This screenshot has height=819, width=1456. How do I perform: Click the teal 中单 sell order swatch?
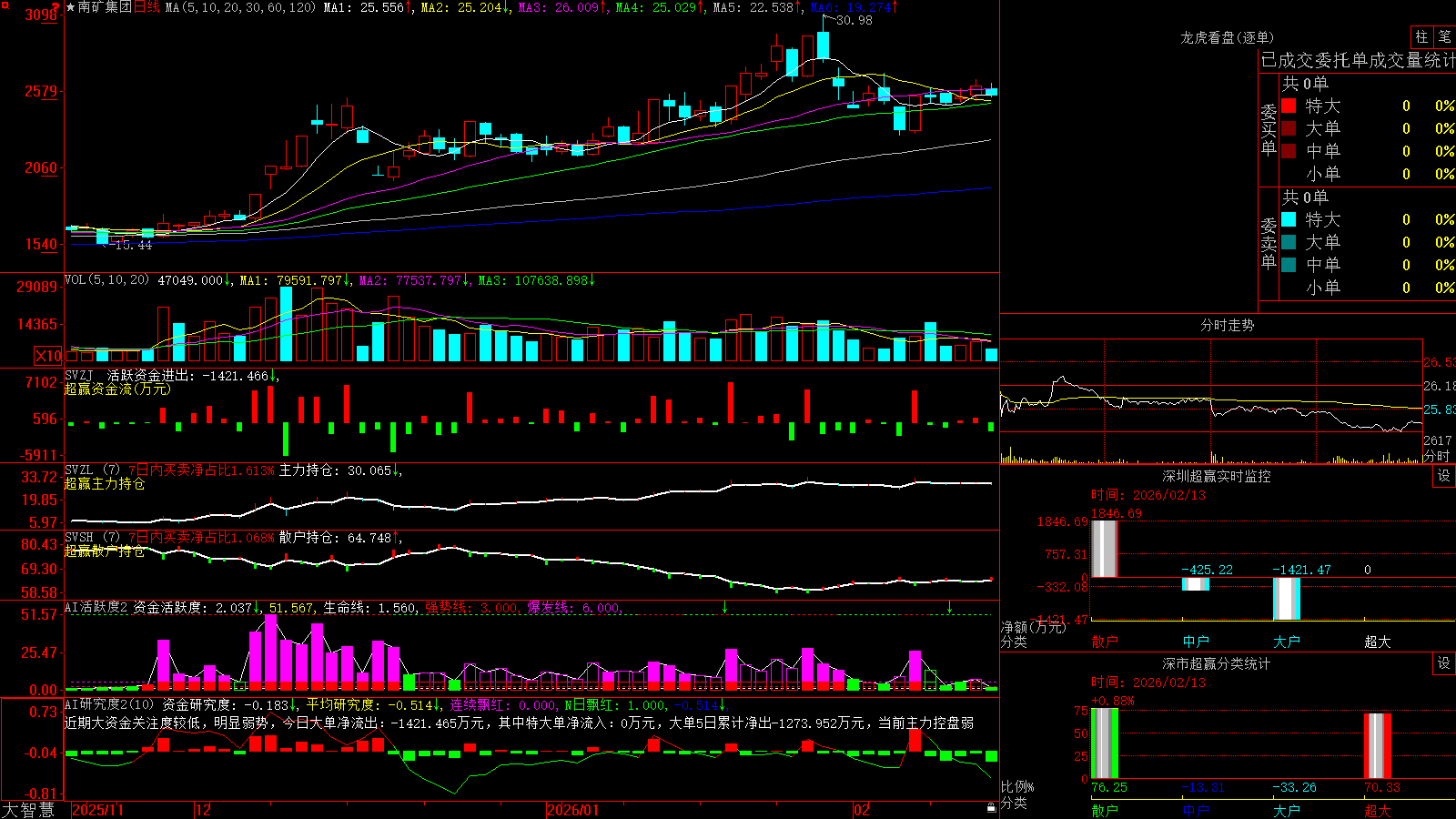coord(1289,265)
